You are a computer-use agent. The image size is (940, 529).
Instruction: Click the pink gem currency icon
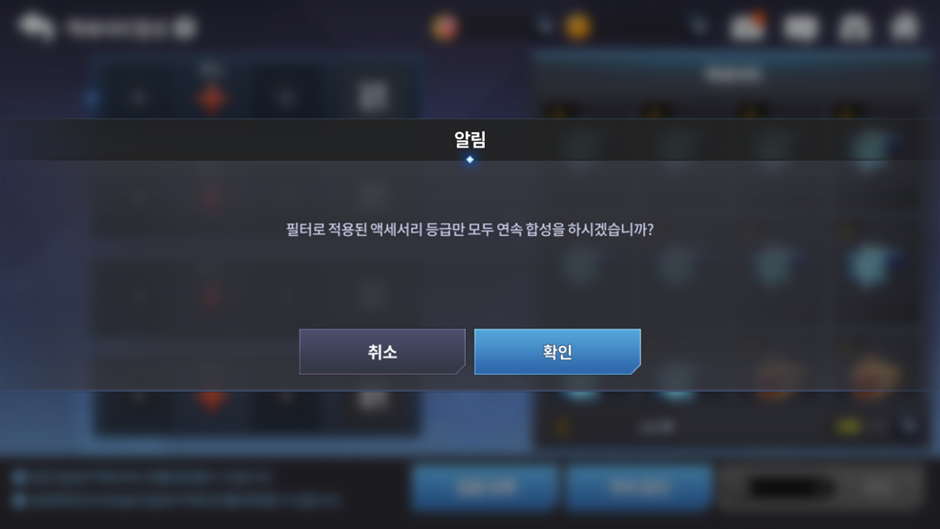click(x=445, y=27)
